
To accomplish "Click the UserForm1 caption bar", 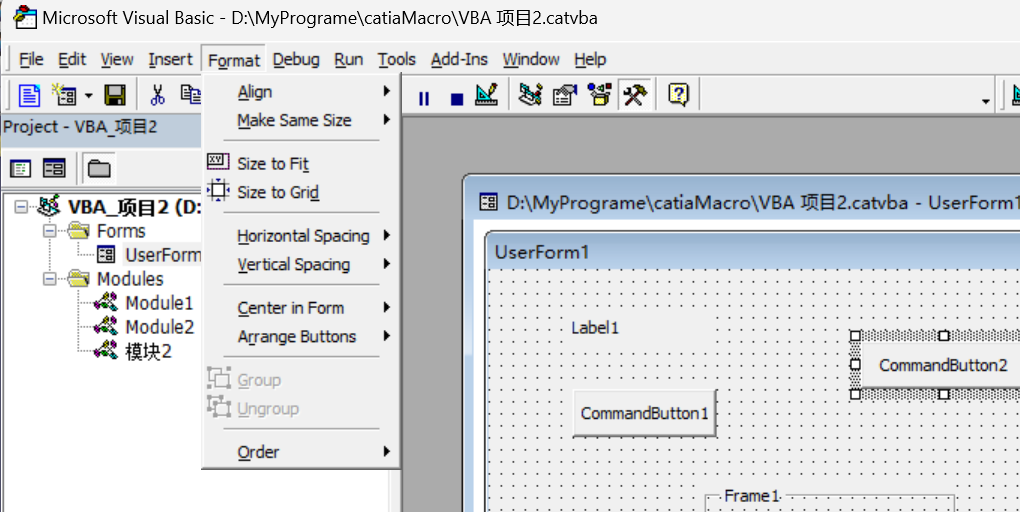I will click(x=753, y=252).
